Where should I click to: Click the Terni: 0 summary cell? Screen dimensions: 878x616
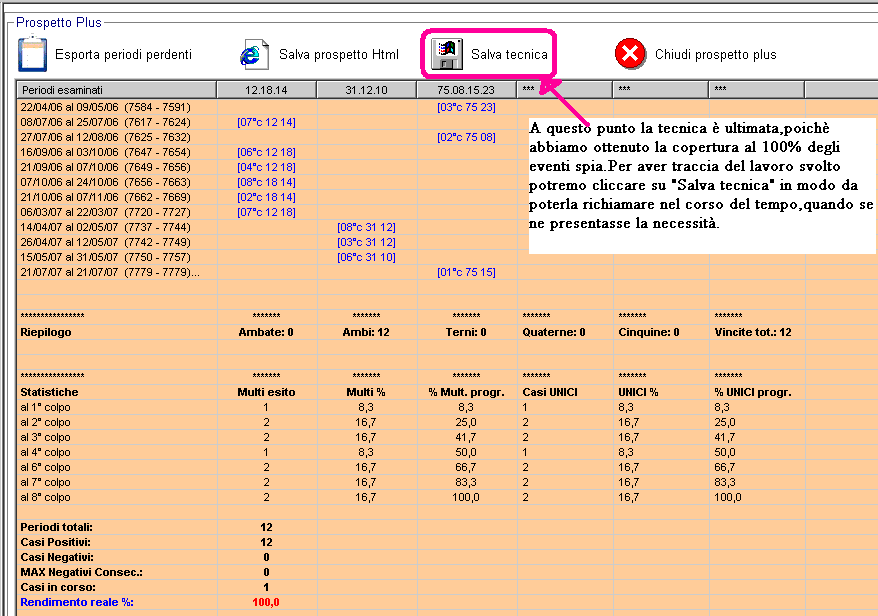[466, 332]
